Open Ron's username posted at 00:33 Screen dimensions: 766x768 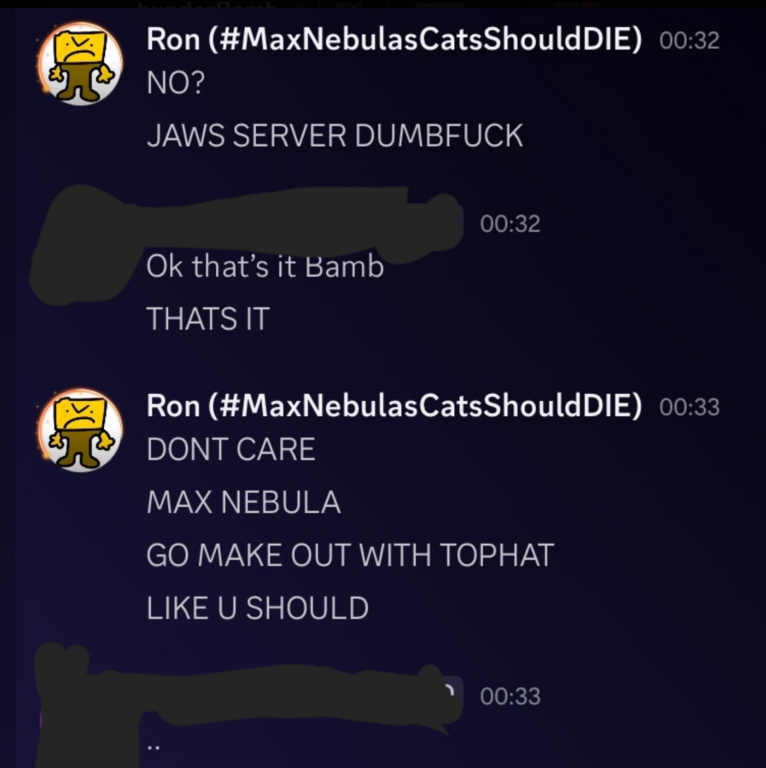pyautogui.click(x=394, y=406)
